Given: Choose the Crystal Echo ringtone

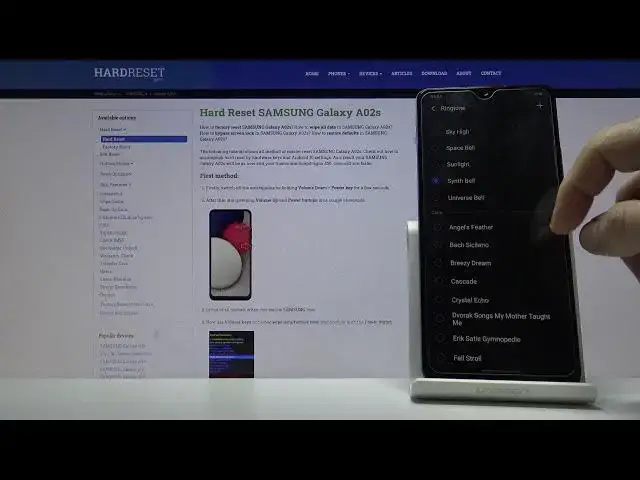Looking at the screenshot, I should pos(469,300).
